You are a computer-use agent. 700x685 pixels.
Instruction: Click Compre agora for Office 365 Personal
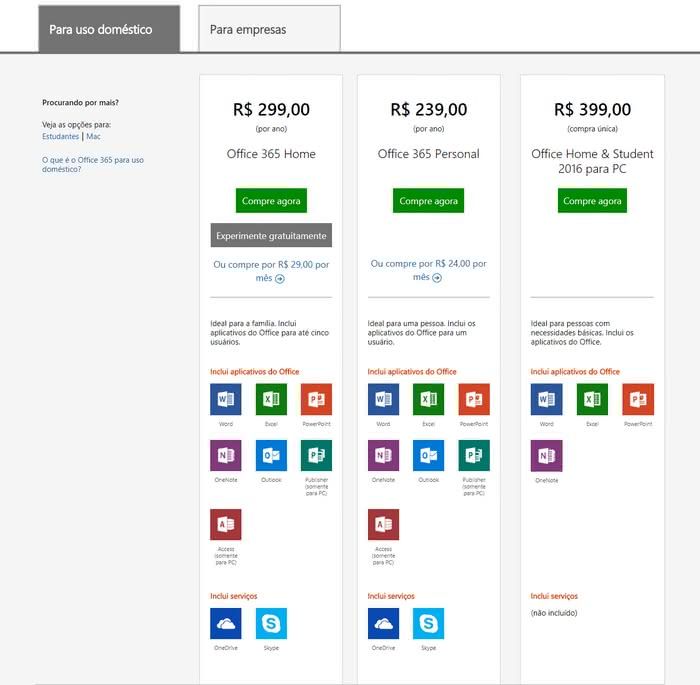coord(428,200)
